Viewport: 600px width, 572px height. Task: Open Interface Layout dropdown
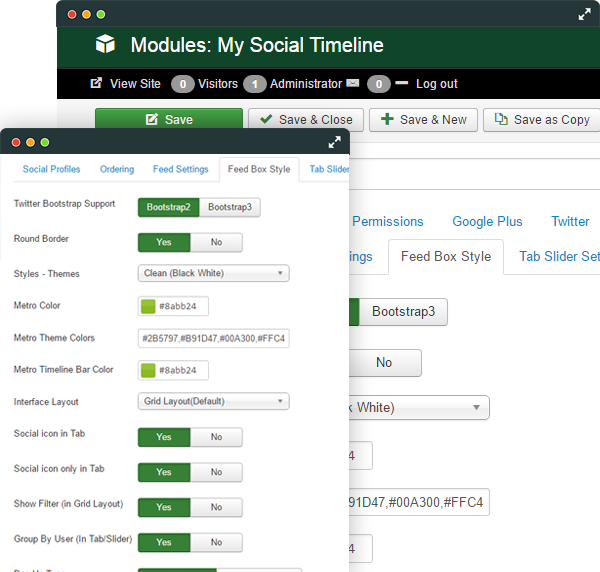coord(214,401)
